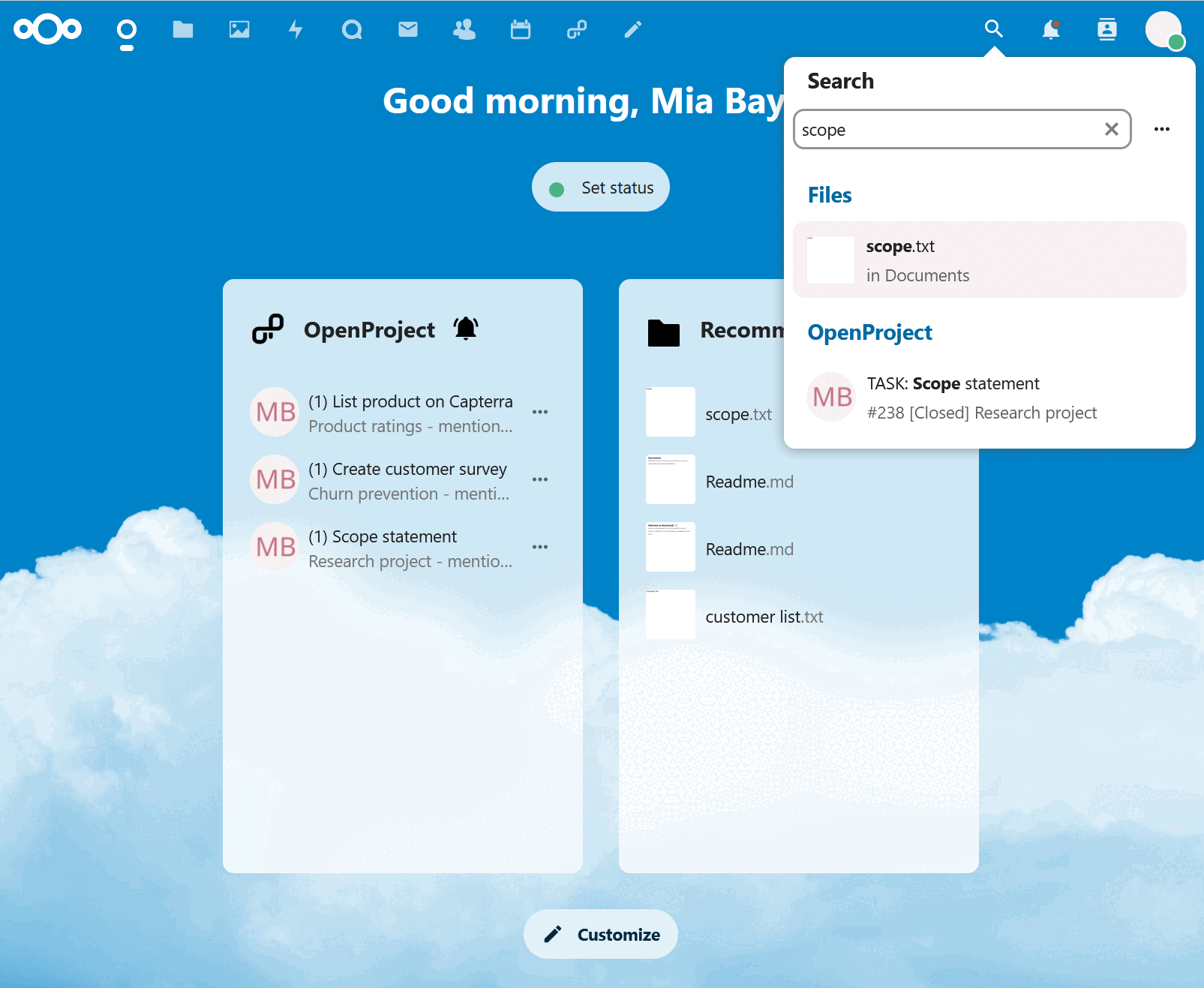
Task: Expand the 'Create customer survey' task menu
Action: coord(540,479)
